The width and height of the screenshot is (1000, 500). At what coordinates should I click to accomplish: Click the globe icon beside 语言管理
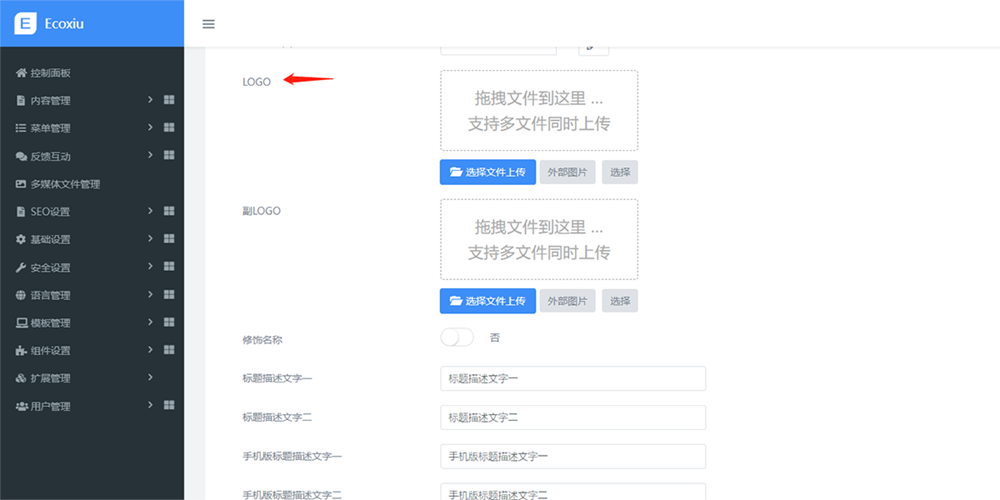point(21,295)
